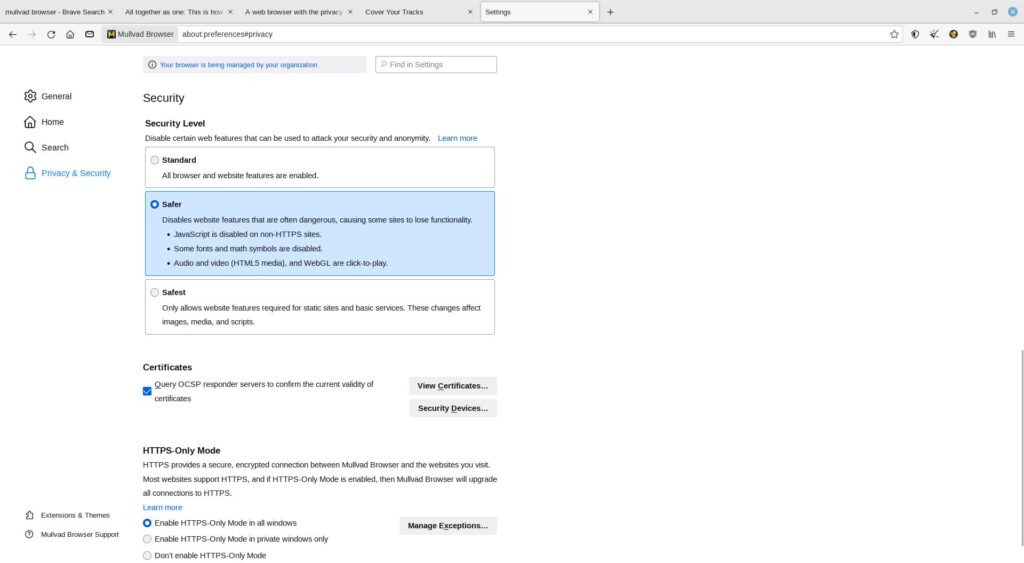
Task: Click the security level shield icon in toolbar
Action: click(x=914, y=34)
